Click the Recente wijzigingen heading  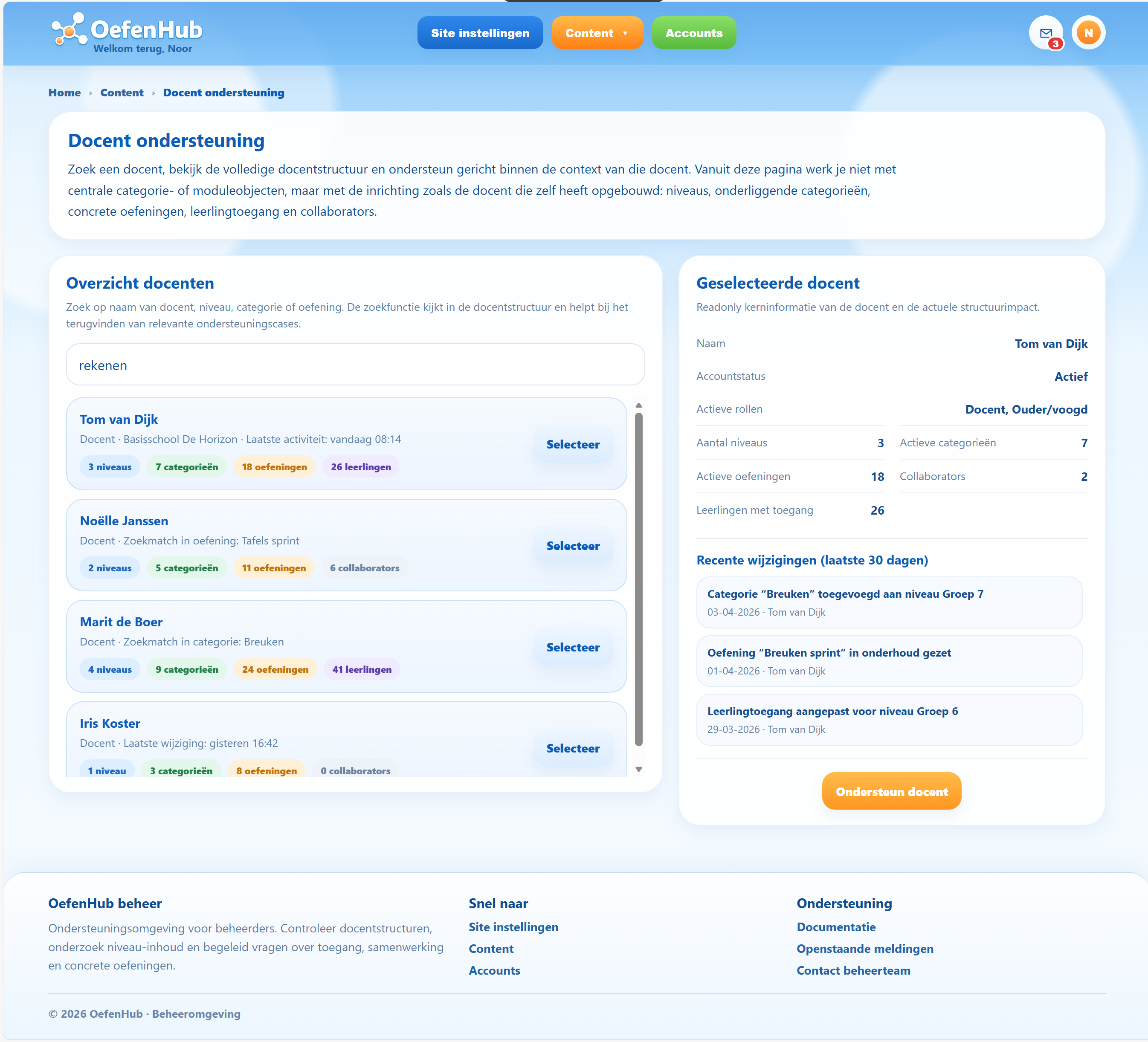[812, 560]
